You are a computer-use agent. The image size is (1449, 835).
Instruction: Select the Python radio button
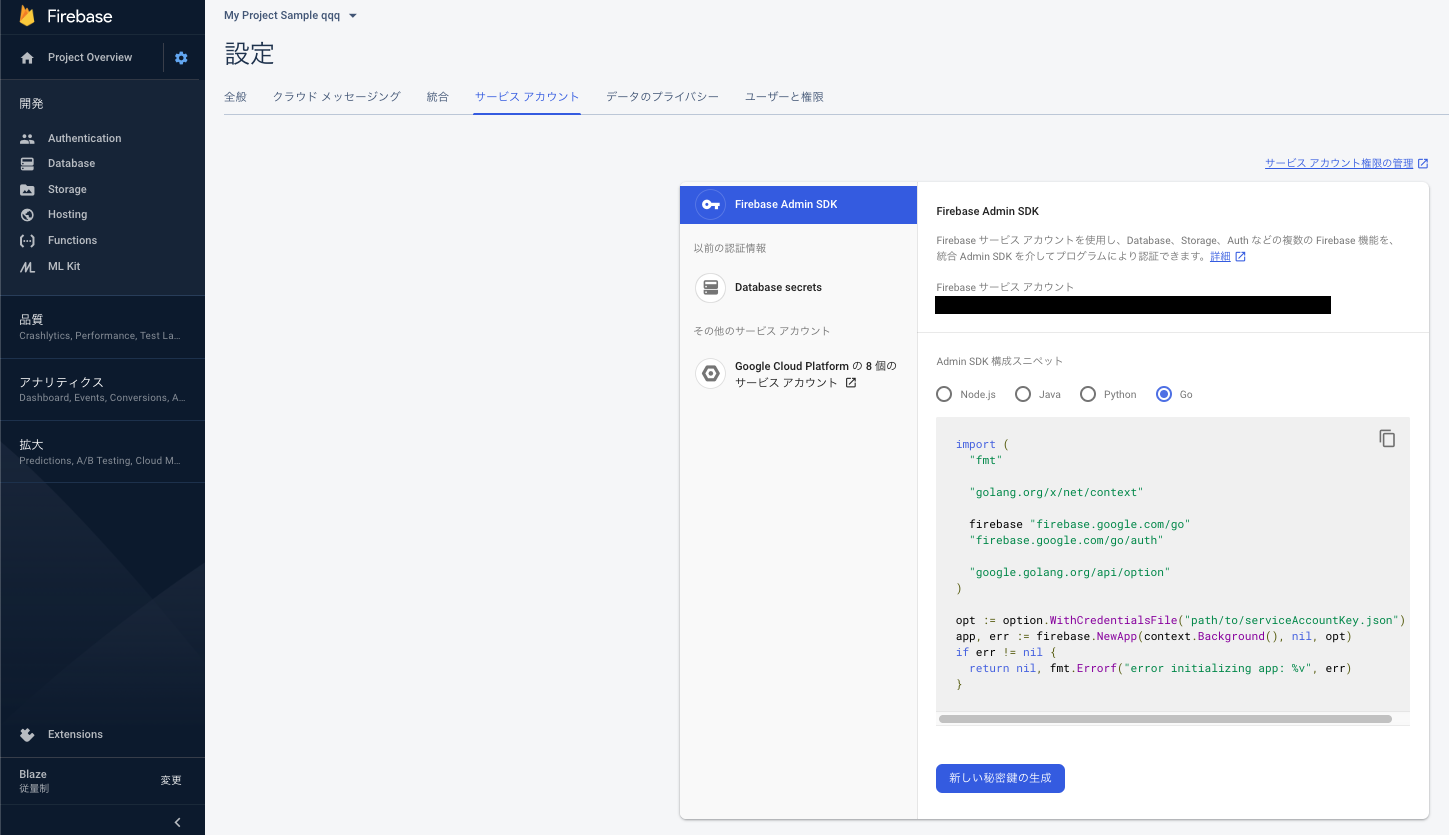point(1088,394)
